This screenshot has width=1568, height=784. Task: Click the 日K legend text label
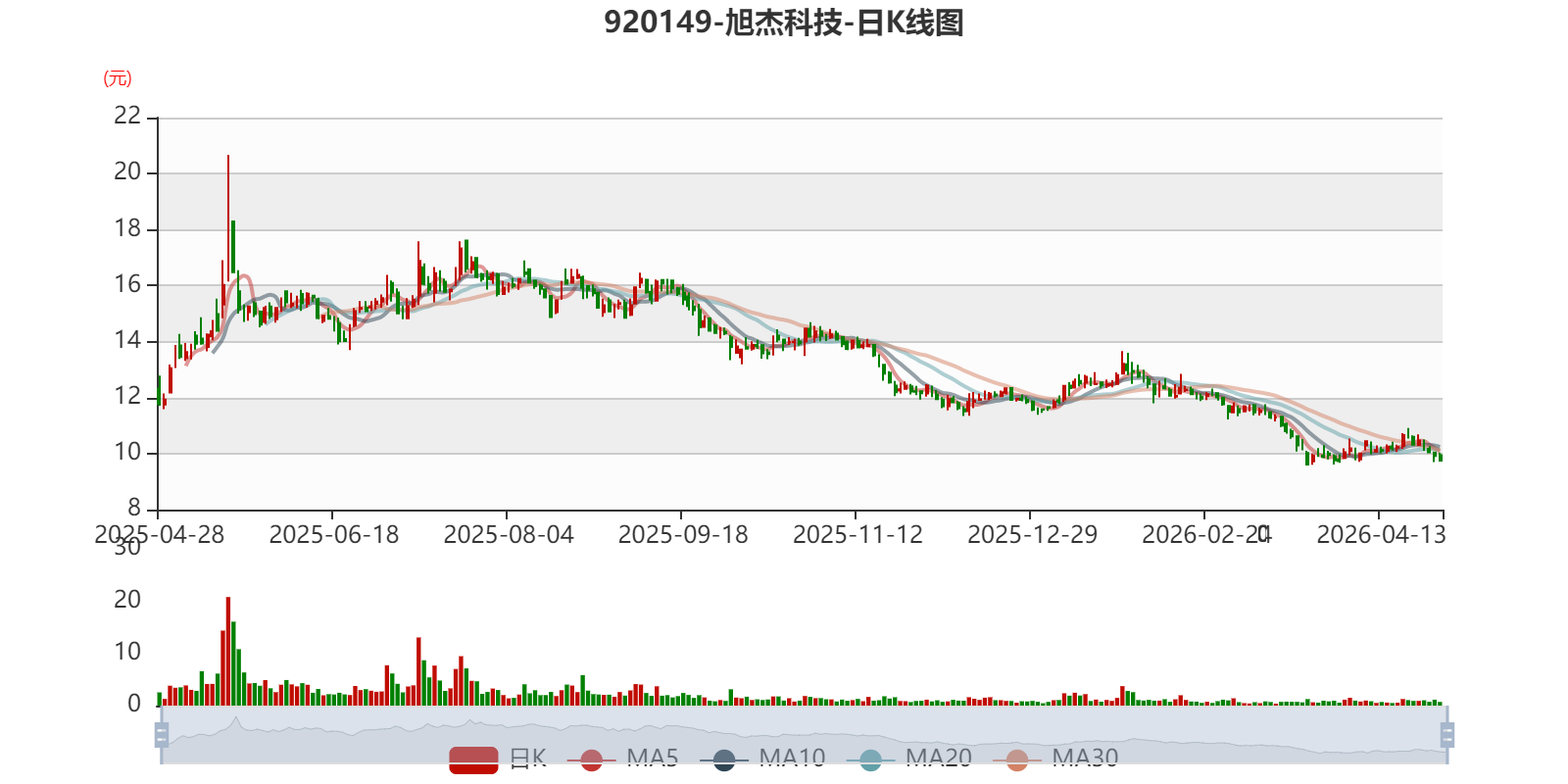pos(528,759)
